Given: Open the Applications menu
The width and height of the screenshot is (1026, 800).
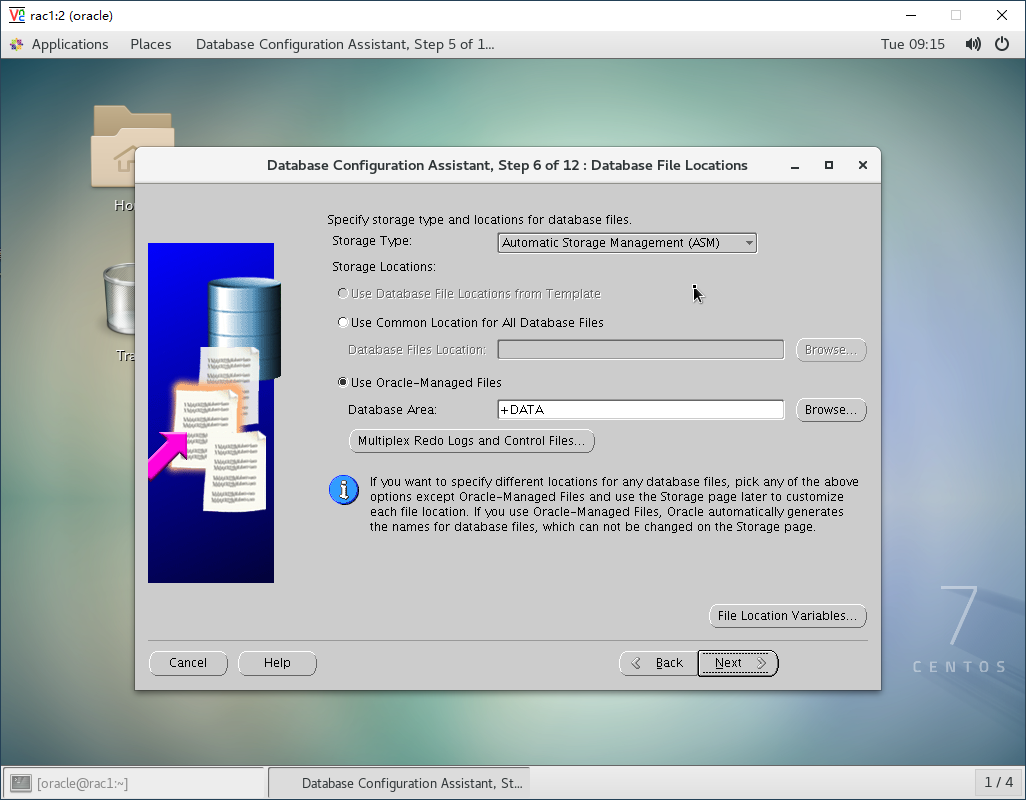Looking at the screenshot, I should [70, 44].
